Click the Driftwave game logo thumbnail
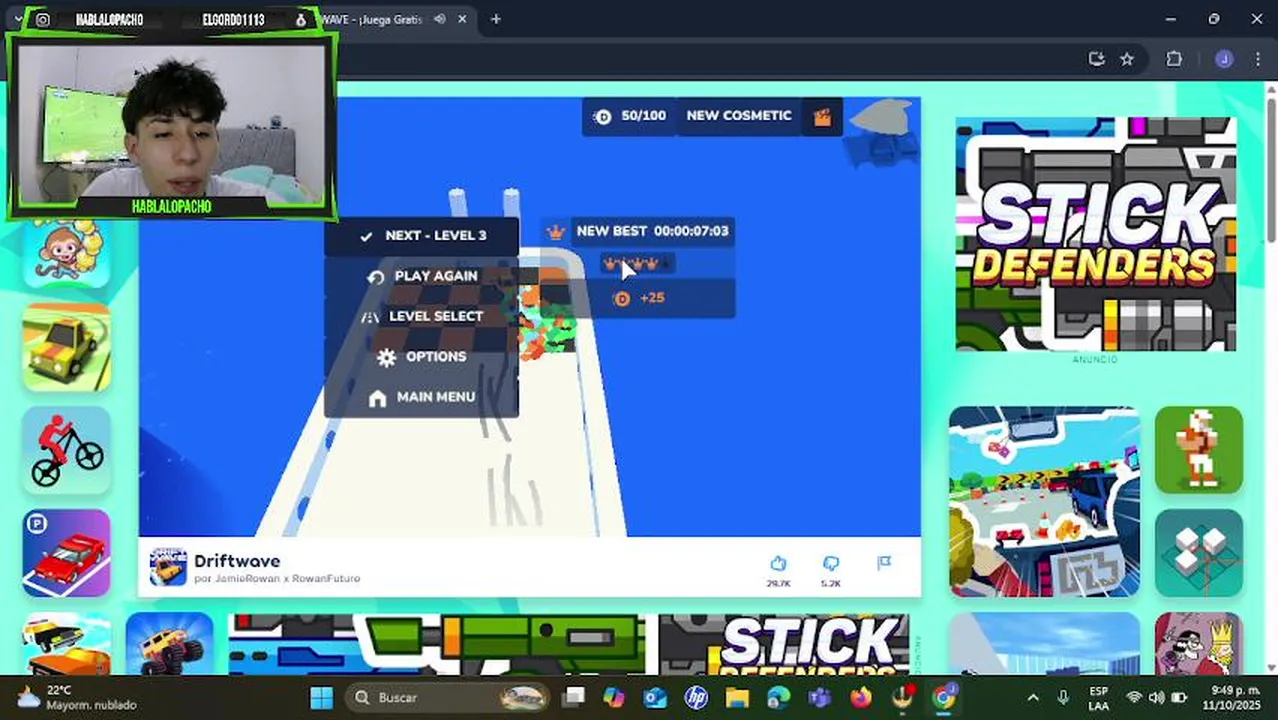The height and width of the screenshot is (720, 1278). (x=168, y=567)
